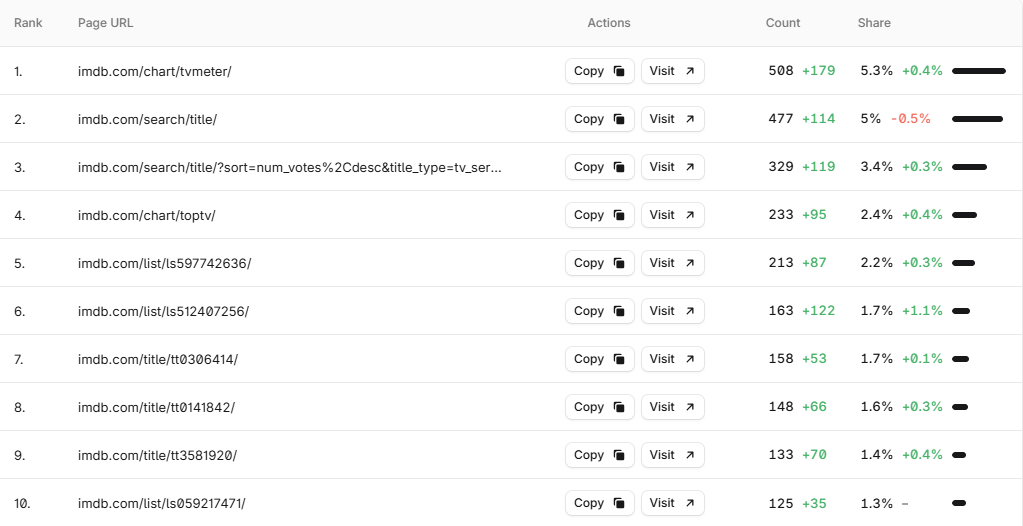Click the share change +1.1%
1023x526 pixels.
click(x=922, y=311)
